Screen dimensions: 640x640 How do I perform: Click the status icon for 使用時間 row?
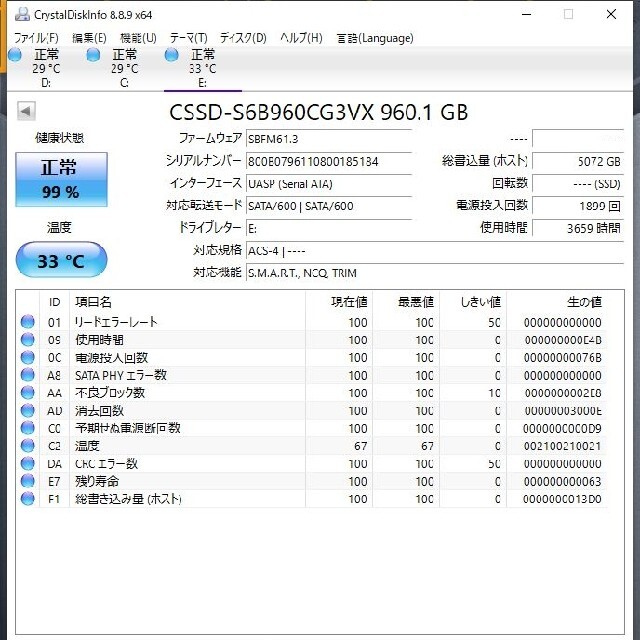(x=28, y=339)
